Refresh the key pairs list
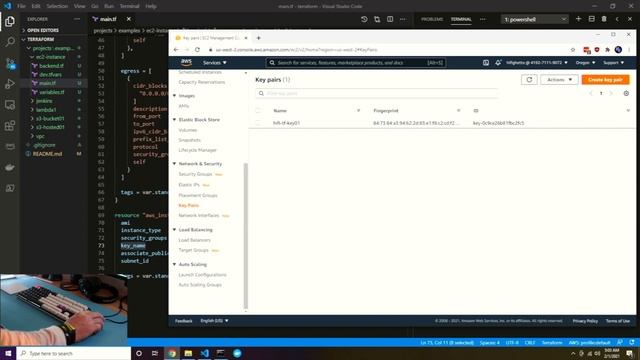The width and height of the screenshot is (640, 360). click(x=529, y=80)
